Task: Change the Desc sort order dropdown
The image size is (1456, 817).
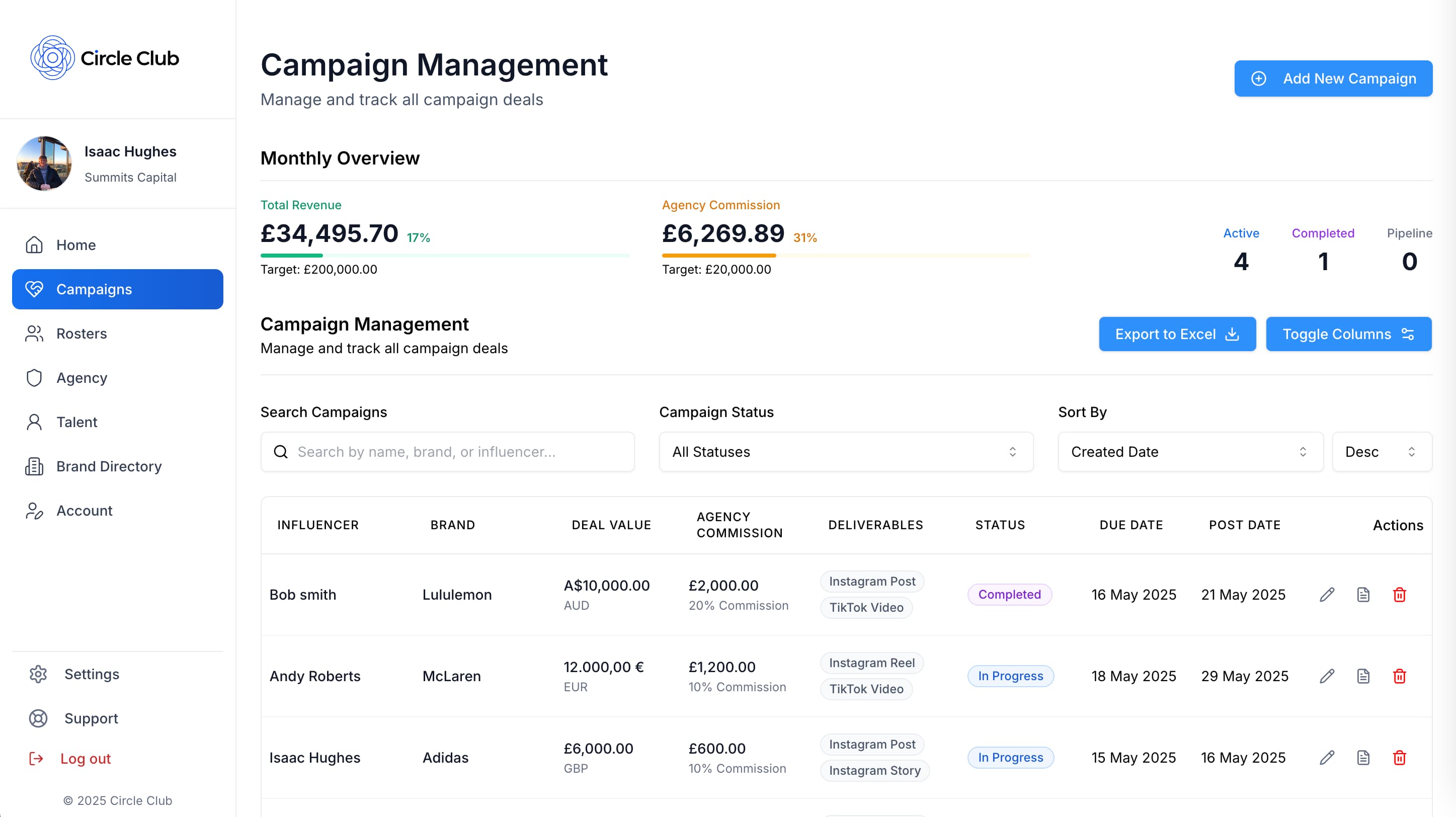Action: 1381,451
